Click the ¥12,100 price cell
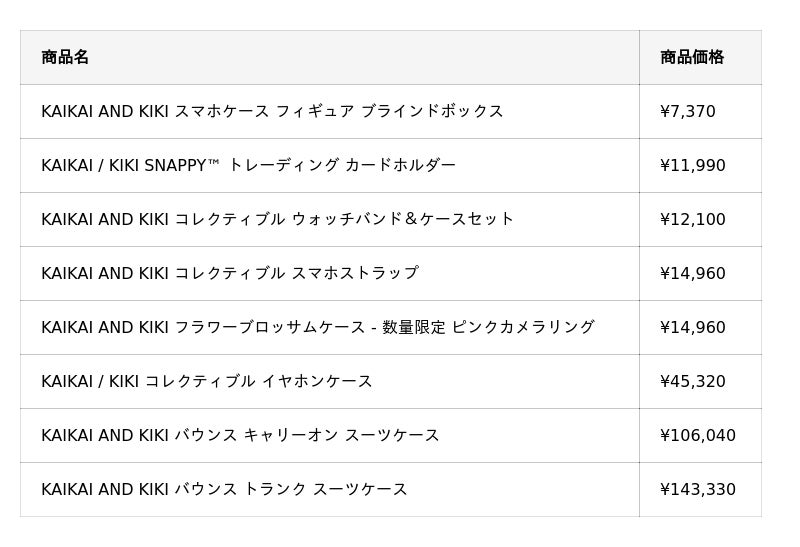 point(693,219)
